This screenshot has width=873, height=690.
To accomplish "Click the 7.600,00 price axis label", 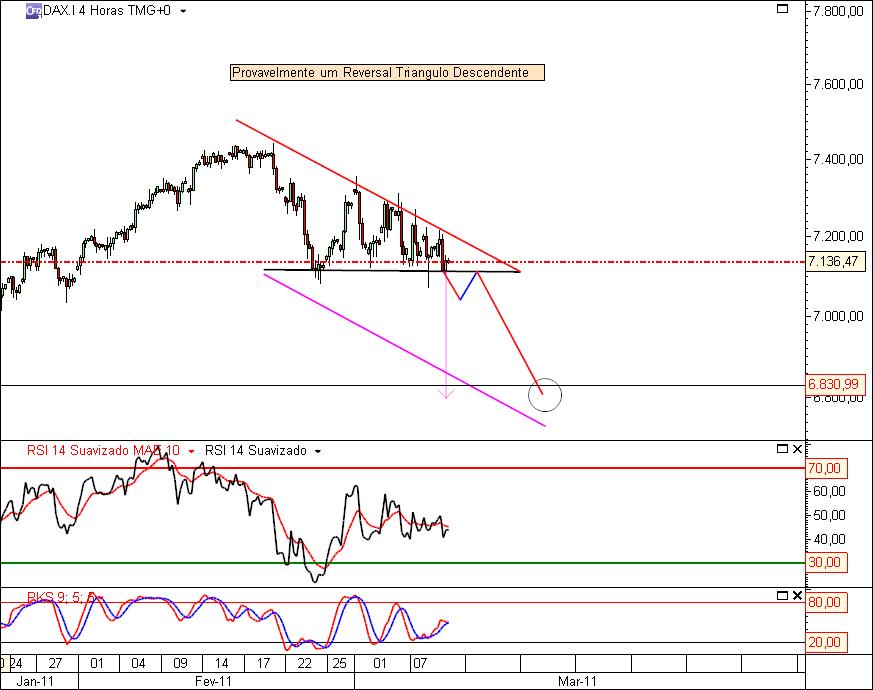I will [x=838, y=84].
